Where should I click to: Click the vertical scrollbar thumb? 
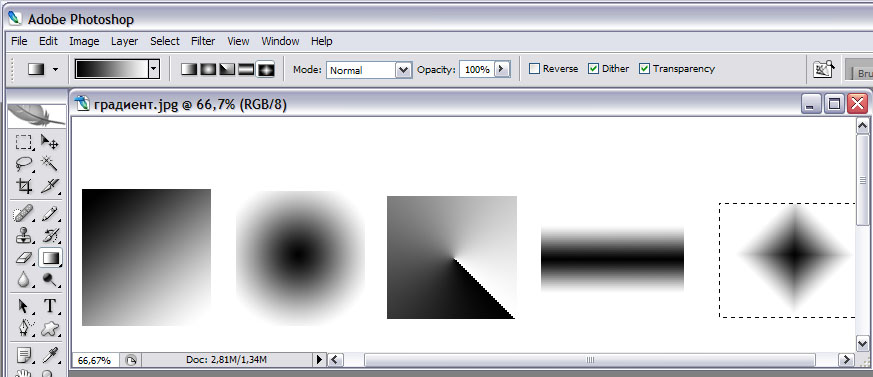(x=862, y=180)
